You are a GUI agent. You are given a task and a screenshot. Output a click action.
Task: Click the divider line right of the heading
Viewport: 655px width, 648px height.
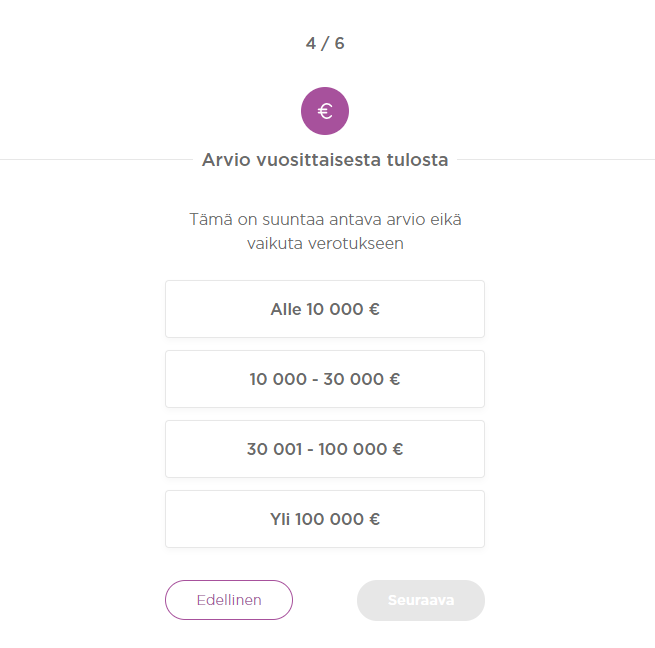(556, 159)
